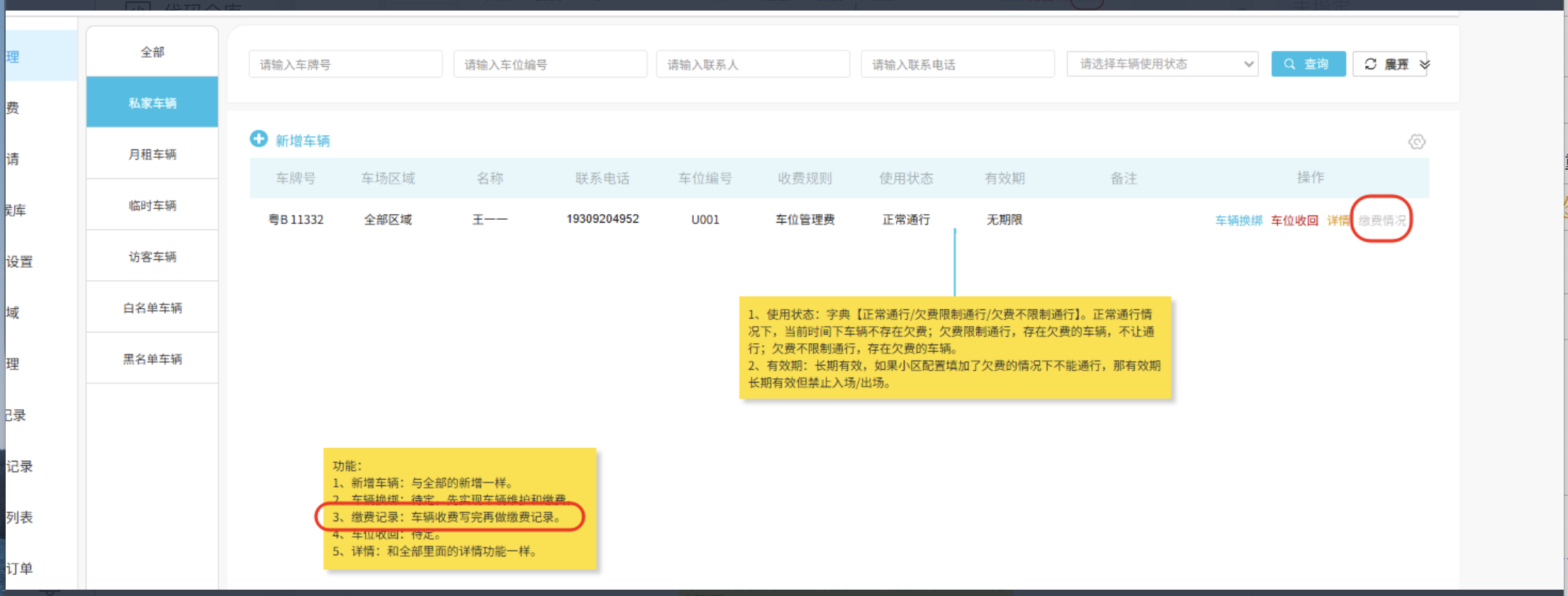
Task: Click the 车位管理费 cell
Action: [805, 220]
